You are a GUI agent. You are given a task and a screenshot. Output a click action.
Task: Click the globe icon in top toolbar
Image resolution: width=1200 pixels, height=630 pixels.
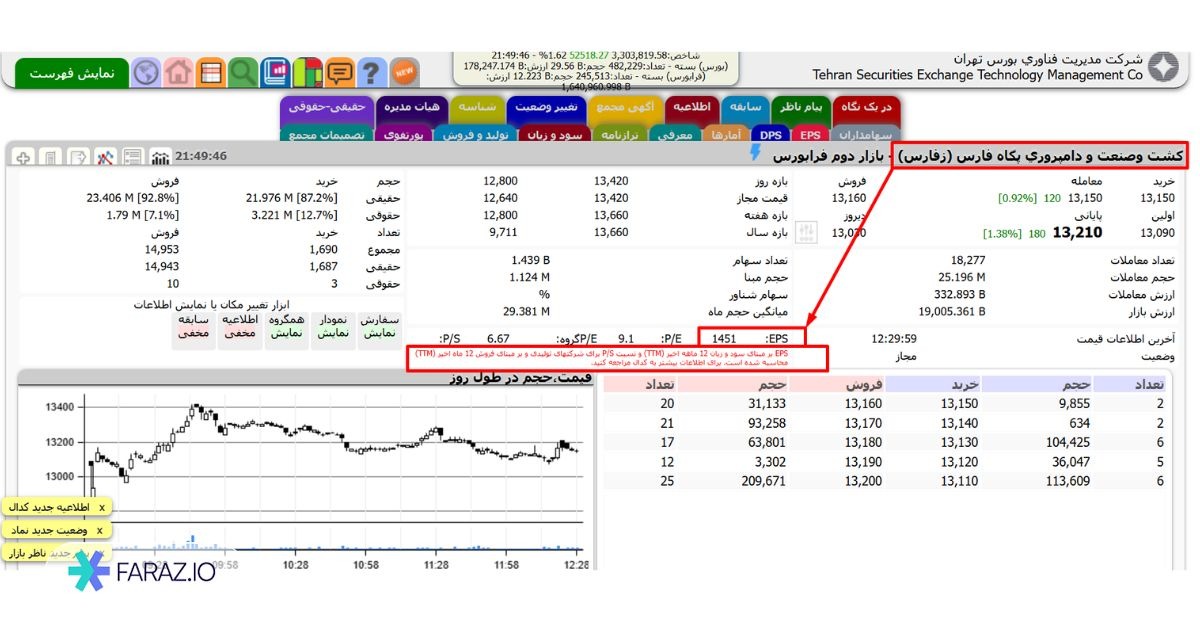pos(147,73)
